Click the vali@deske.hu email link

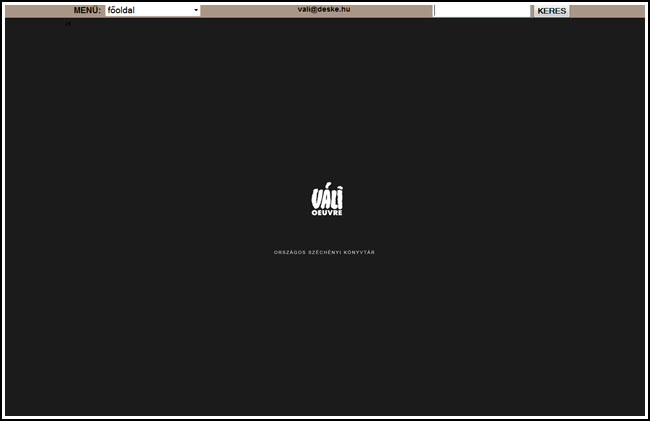click(x=324, y=9)
